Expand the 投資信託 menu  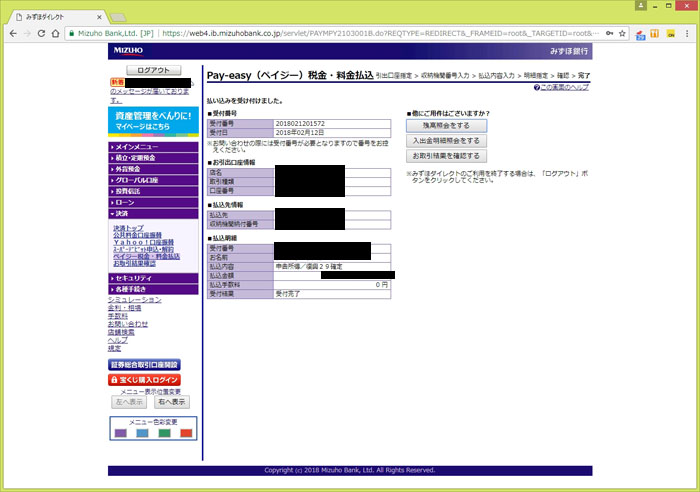(x=153, y=191)
